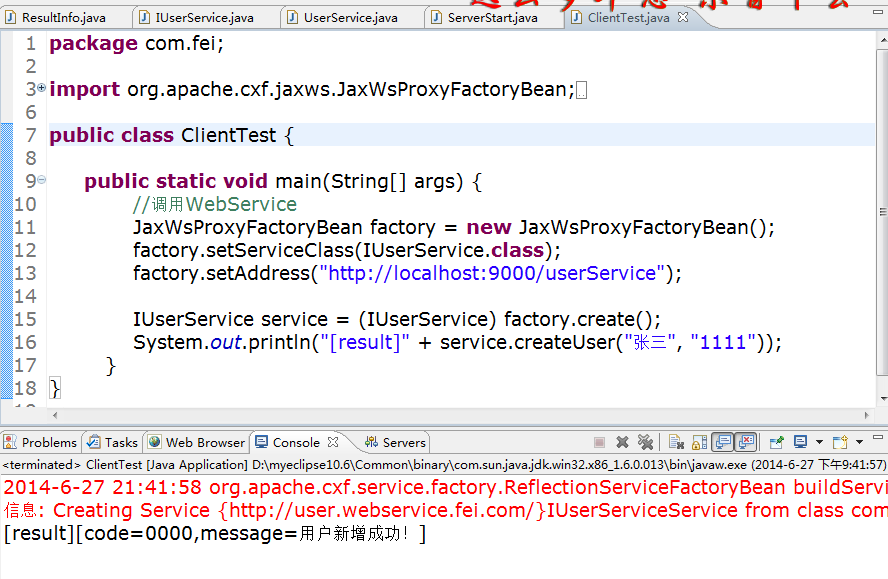
Task: Open the Tasks view tab
Action: (x=112, y=442)
